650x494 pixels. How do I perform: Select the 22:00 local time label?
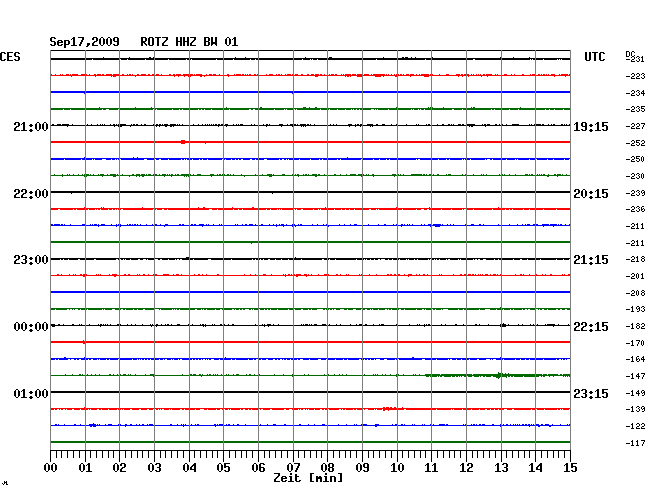(x=31, y=194)
